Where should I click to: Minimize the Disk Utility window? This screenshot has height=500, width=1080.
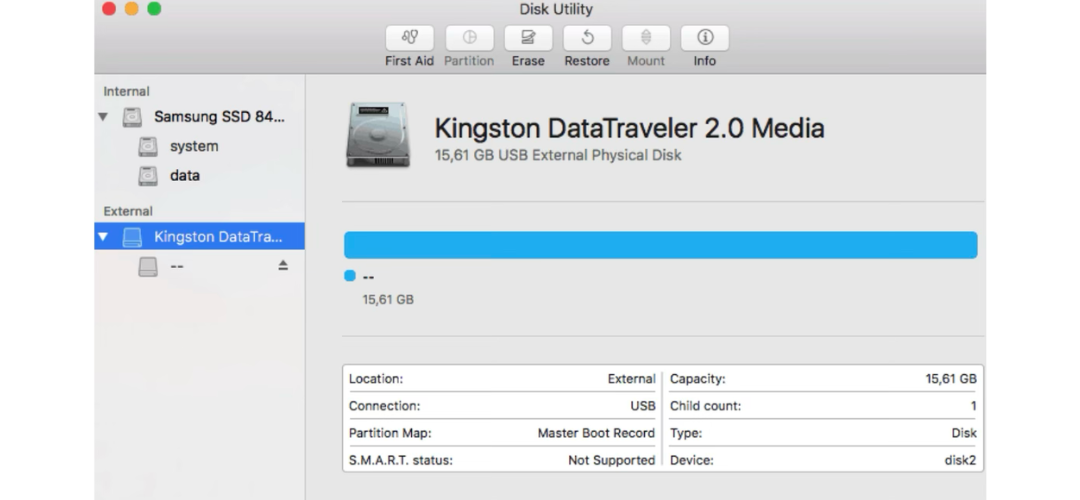point(131,9)
